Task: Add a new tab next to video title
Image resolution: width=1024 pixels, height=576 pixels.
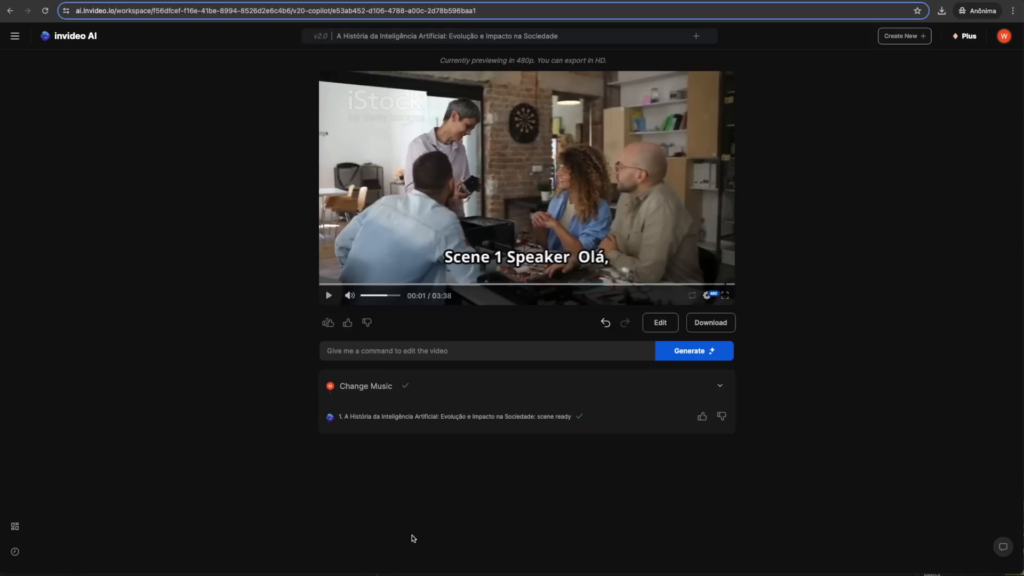Action: 696,36
